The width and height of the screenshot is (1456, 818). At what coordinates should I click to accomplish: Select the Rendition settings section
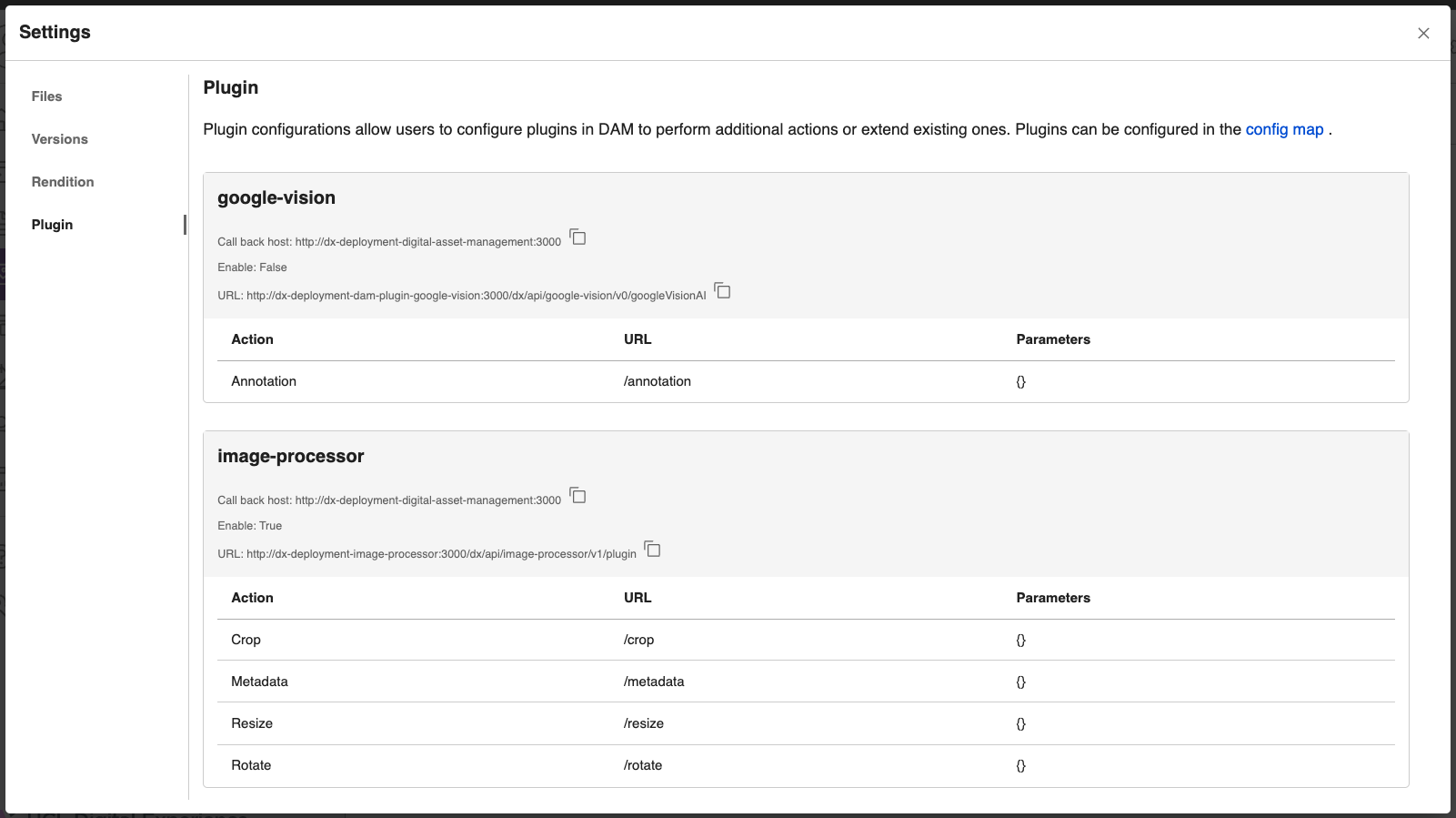63,181
